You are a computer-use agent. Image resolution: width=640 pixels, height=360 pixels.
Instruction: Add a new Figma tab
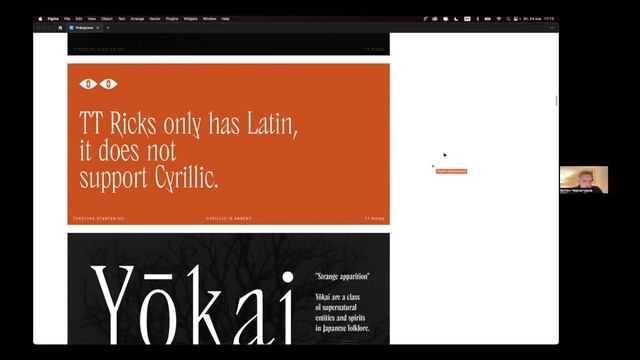point(108,28)
